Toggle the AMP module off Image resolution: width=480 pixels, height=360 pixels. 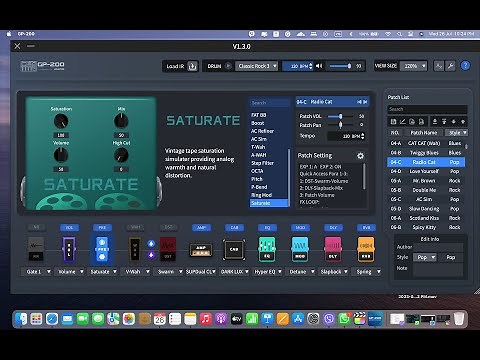coord(201,228)
